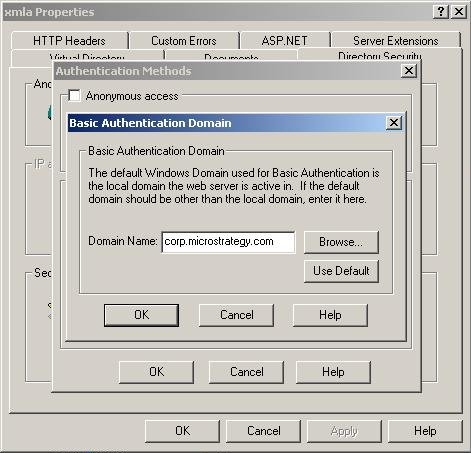Cancel the Basic Authentication Domain dialog

[x=236, y=315]
